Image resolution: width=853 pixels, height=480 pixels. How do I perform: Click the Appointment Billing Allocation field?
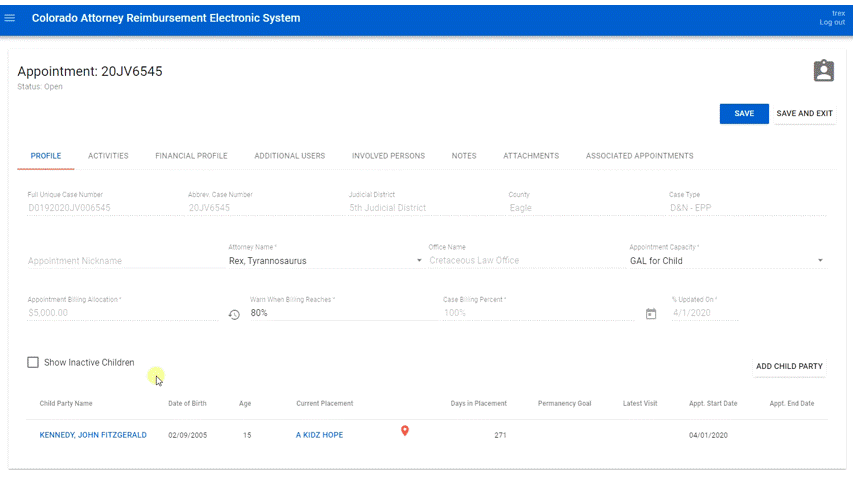[123, 313]
